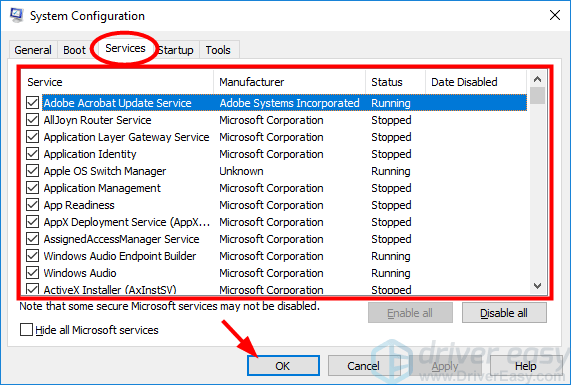
Task: Confirm changes with the OK button
Action: (x=283, y=365)
